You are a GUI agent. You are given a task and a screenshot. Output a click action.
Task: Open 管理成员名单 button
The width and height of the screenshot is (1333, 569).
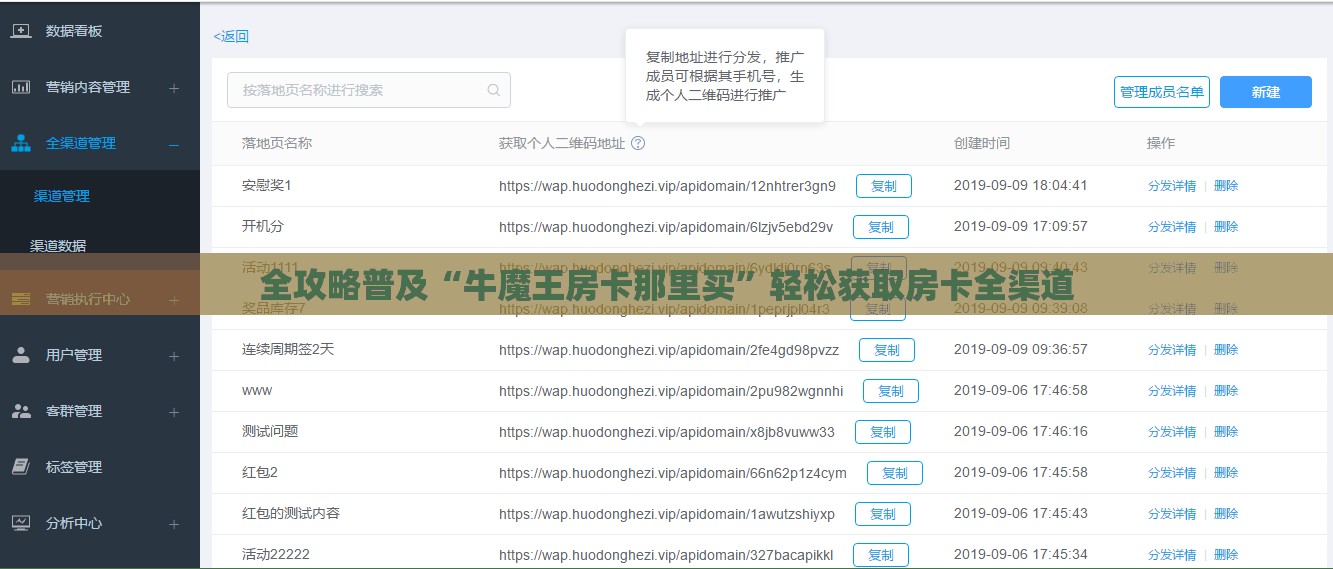tap(1161, 92)
